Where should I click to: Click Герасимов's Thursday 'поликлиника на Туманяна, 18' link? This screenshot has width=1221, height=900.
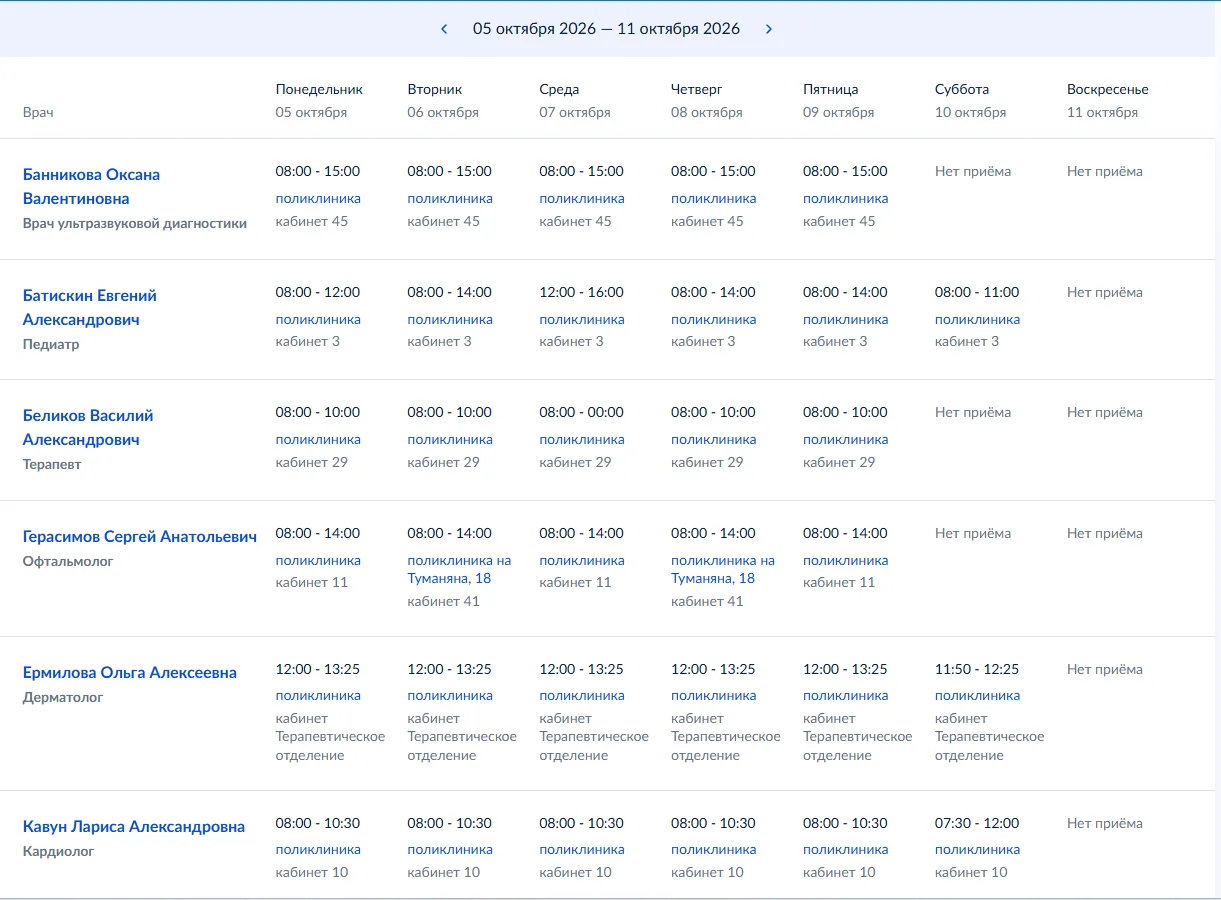tap(723, 569)
